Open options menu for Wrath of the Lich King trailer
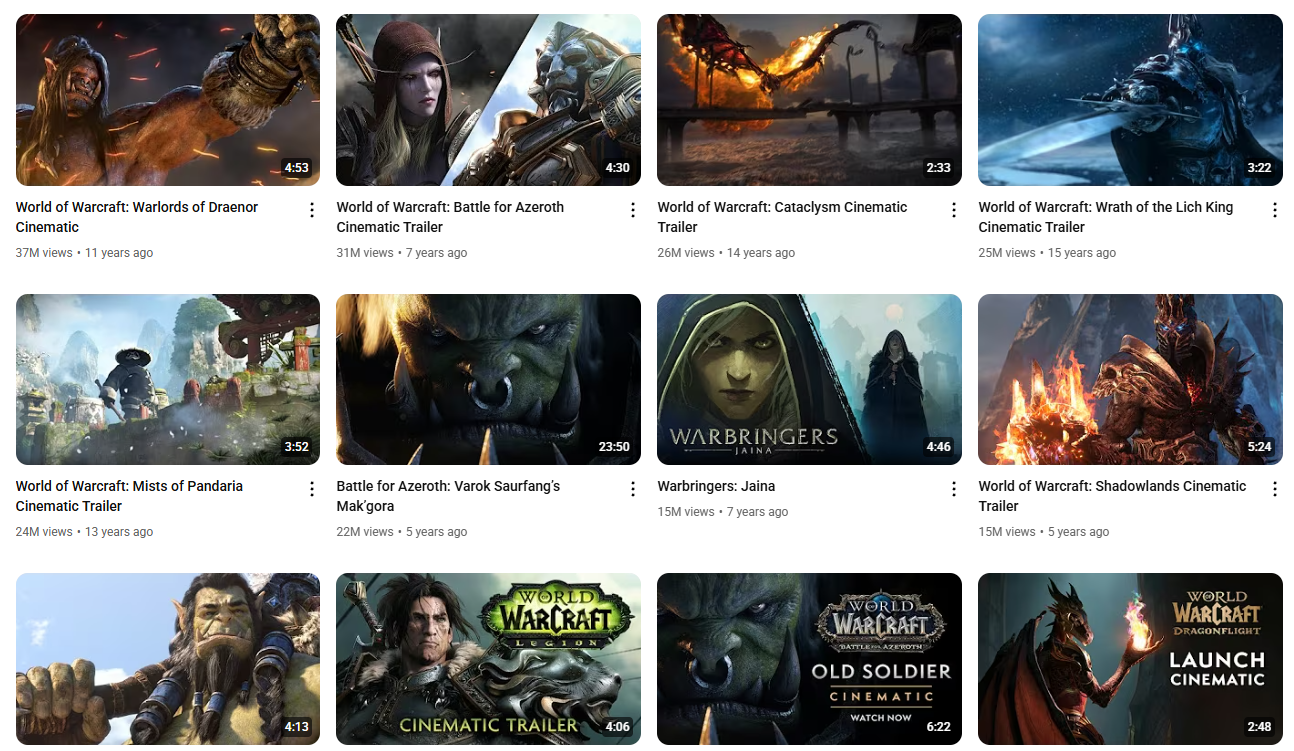 pyautogui.click(x=1275, y=210)
